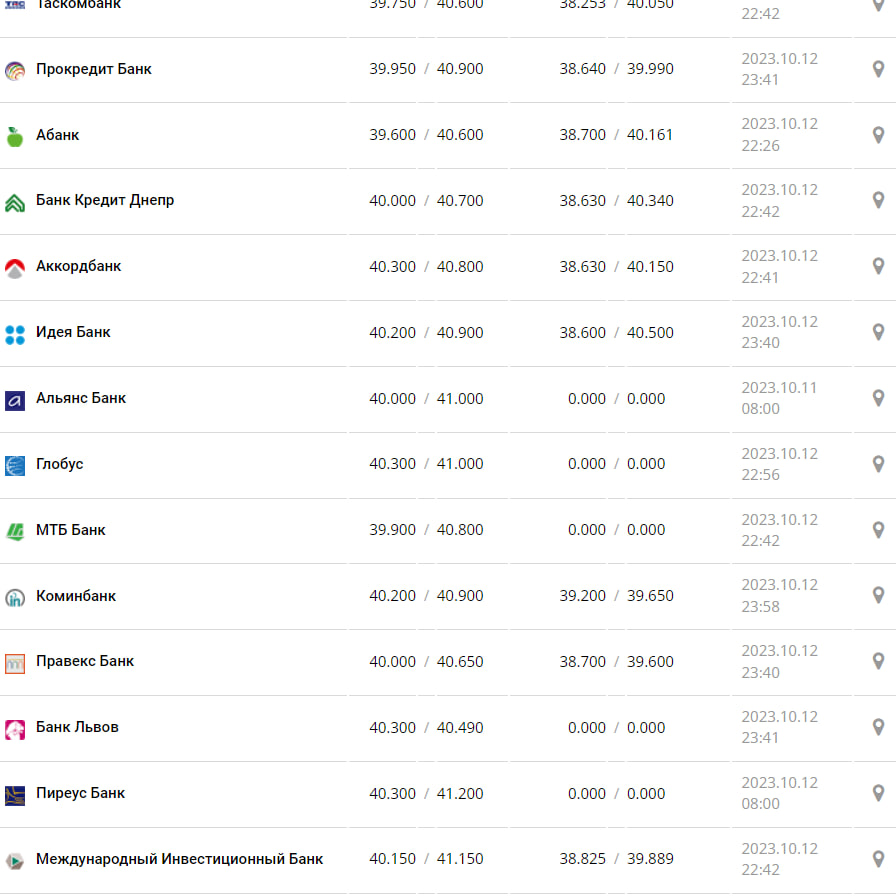Open location pin for Правекс Банк
896x896 pixels.
pos(878,662)
